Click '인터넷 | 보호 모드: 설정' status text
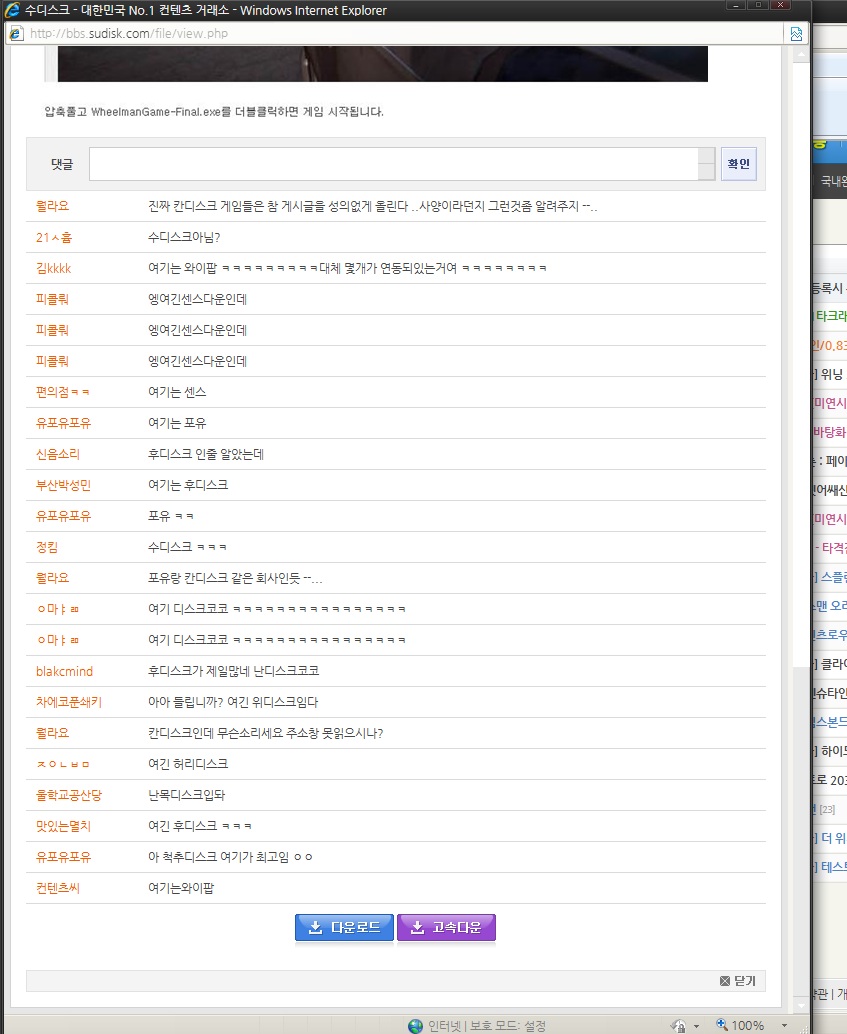 487,1026
